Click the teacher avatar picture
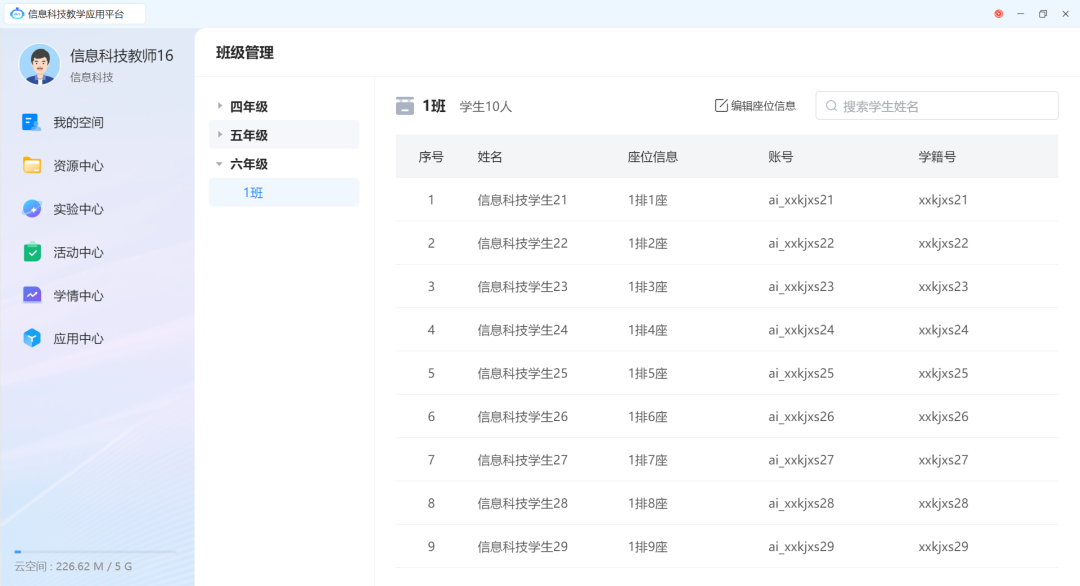Image resolution: width=1080 pixels, height=586 pixels. 39,65
